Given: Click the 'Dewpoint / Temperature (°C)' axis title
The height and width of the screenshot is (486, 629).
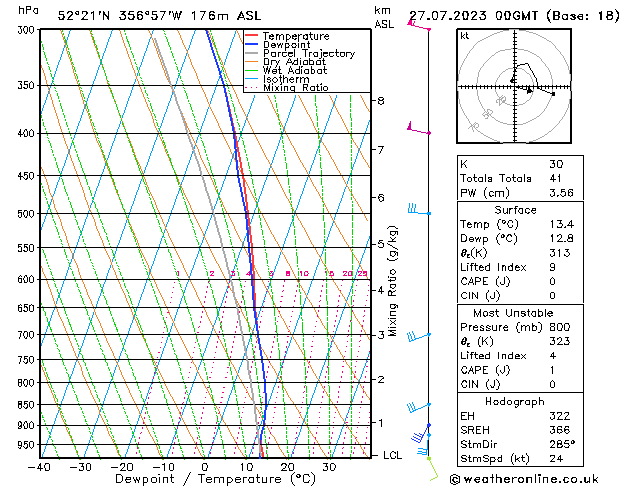Looking at the screenshot, I should 215,479.
